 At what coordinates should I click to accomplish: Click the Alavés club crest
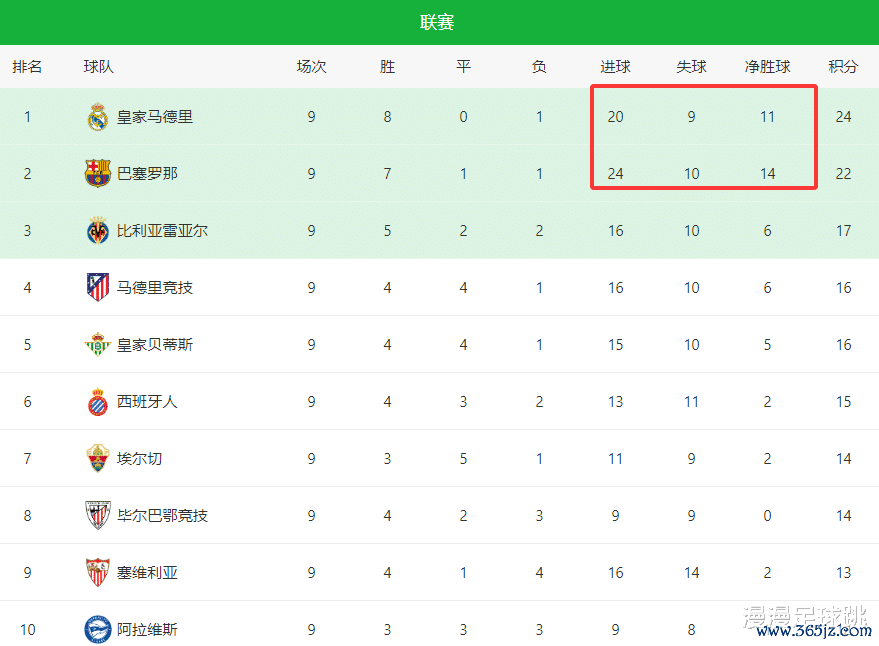(97, 630)
